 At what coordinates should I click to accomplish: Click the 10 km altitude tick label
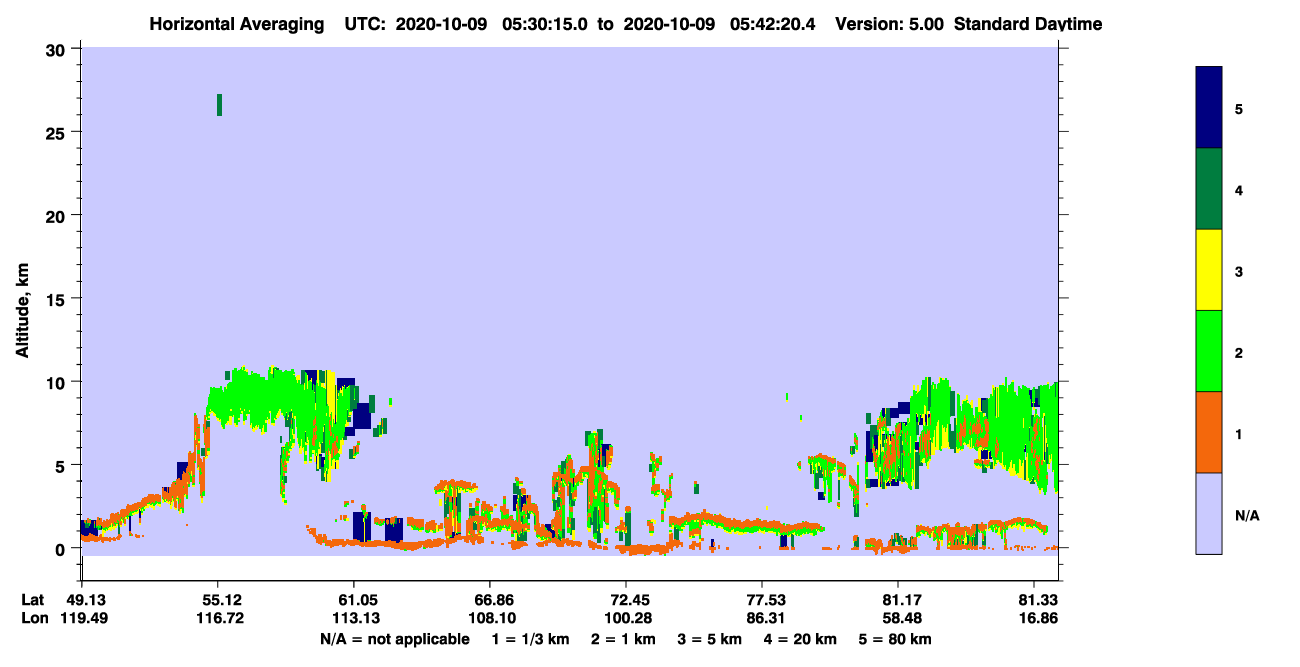coord(58,382)
